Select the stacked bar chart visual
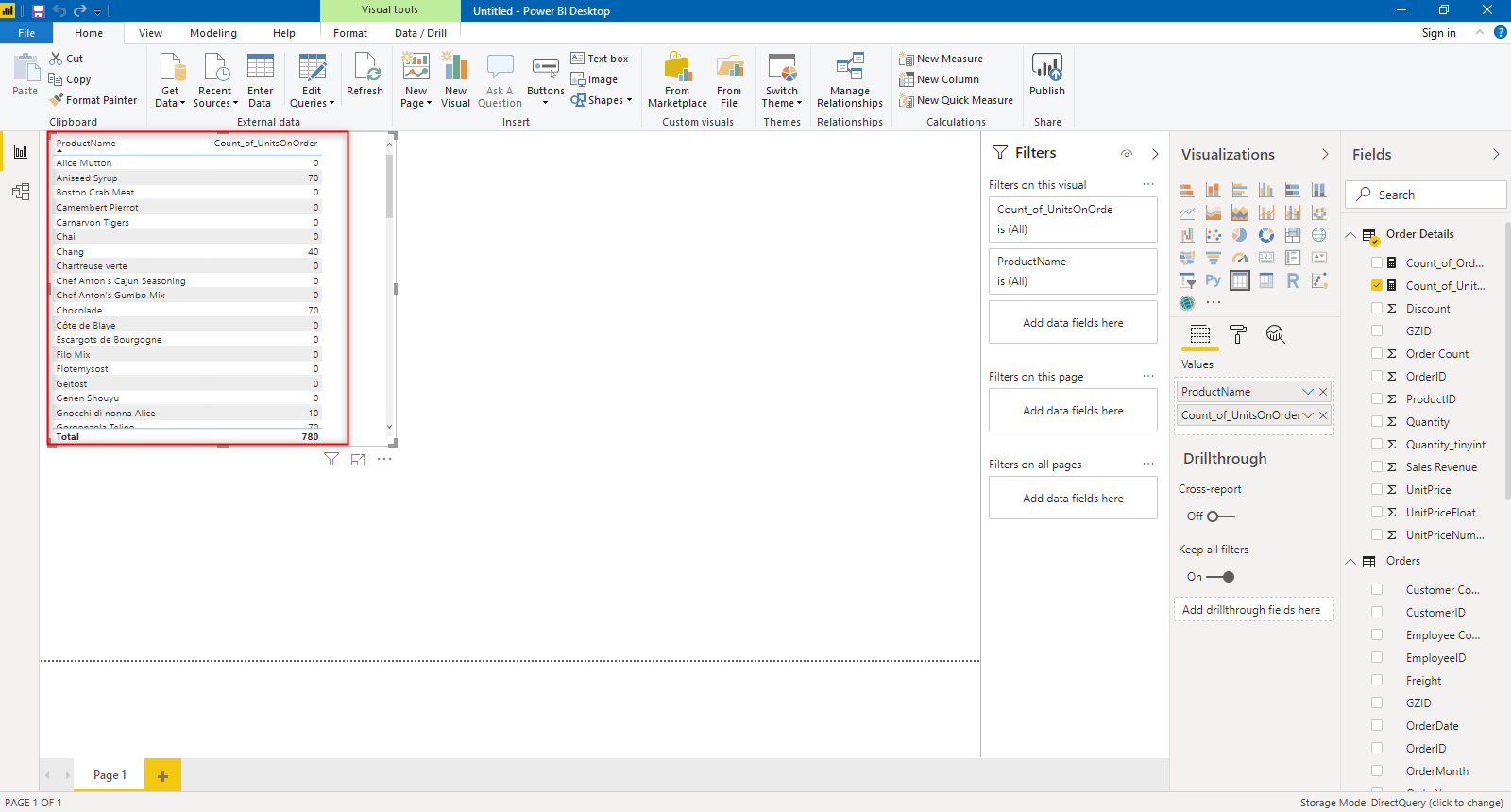Image resolution: width=1511 pixels, height=812 pixels. tap(1187, 190)
